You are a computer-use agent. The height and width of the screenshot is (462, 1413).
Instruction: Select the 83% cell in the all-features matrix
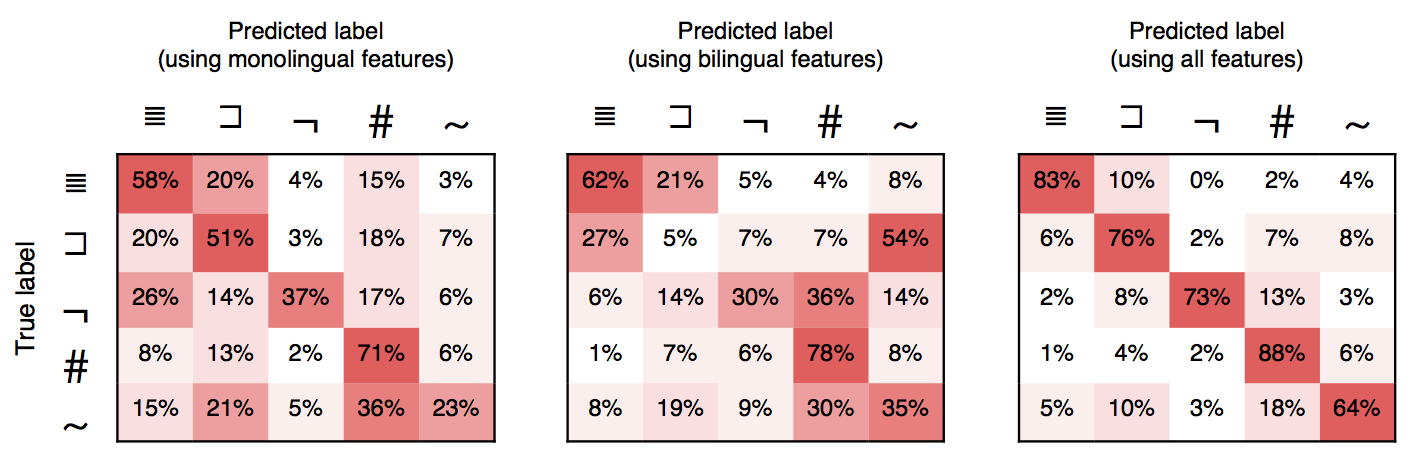1056,182
